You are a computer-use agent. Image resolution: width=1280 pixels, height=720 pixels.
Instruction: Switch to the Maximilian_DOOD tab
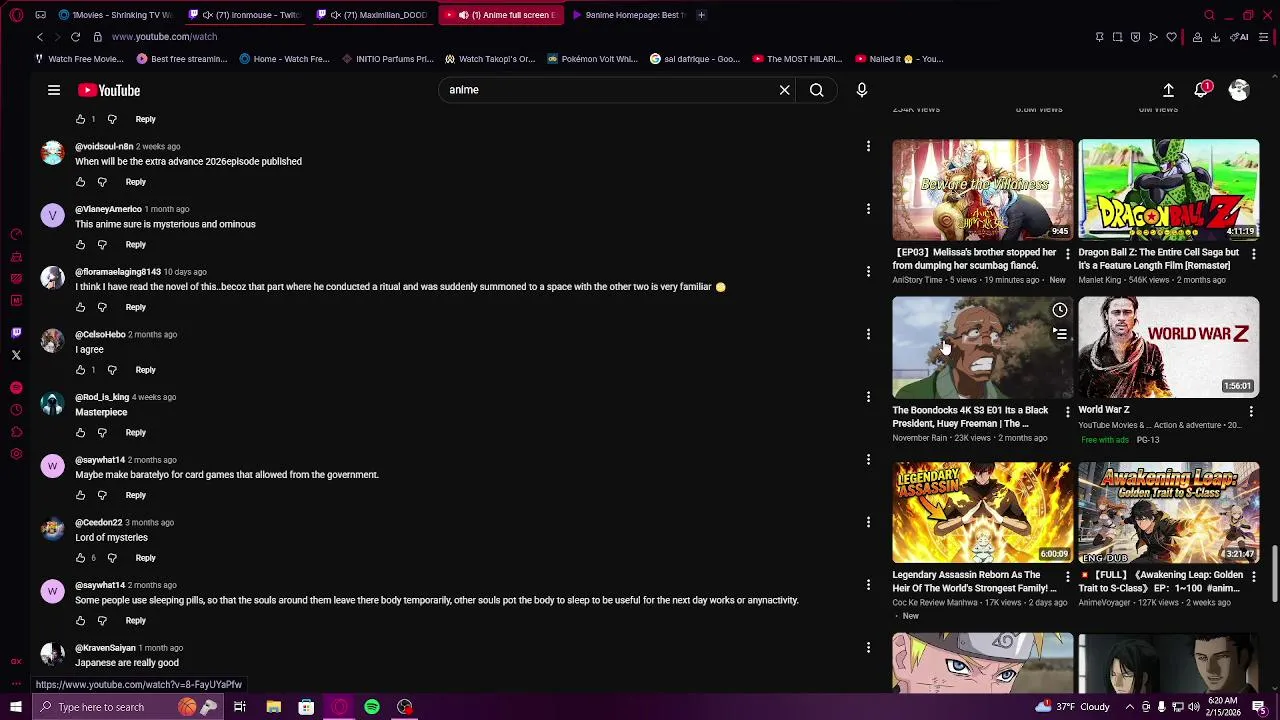click(x=373, y=15)
